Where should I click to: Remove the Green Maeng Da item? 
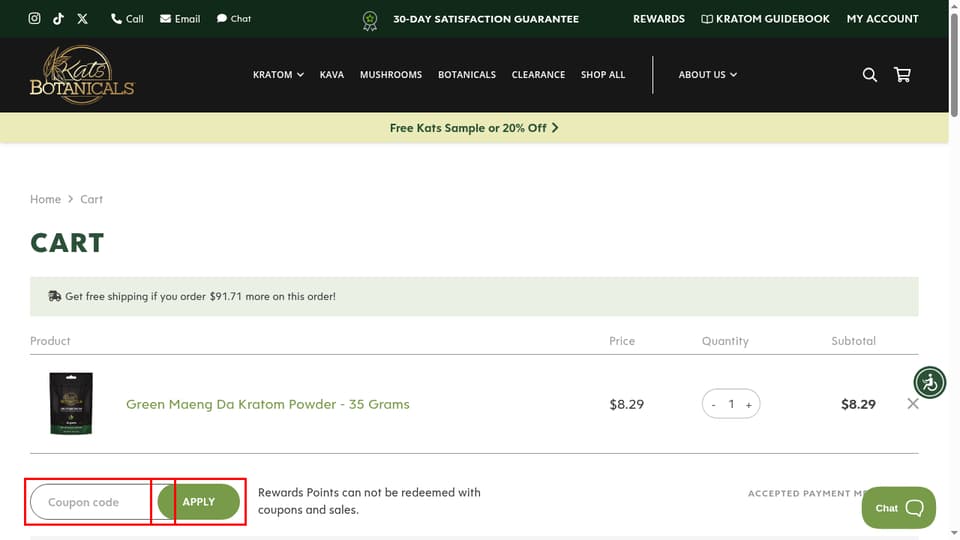[913, 403]
